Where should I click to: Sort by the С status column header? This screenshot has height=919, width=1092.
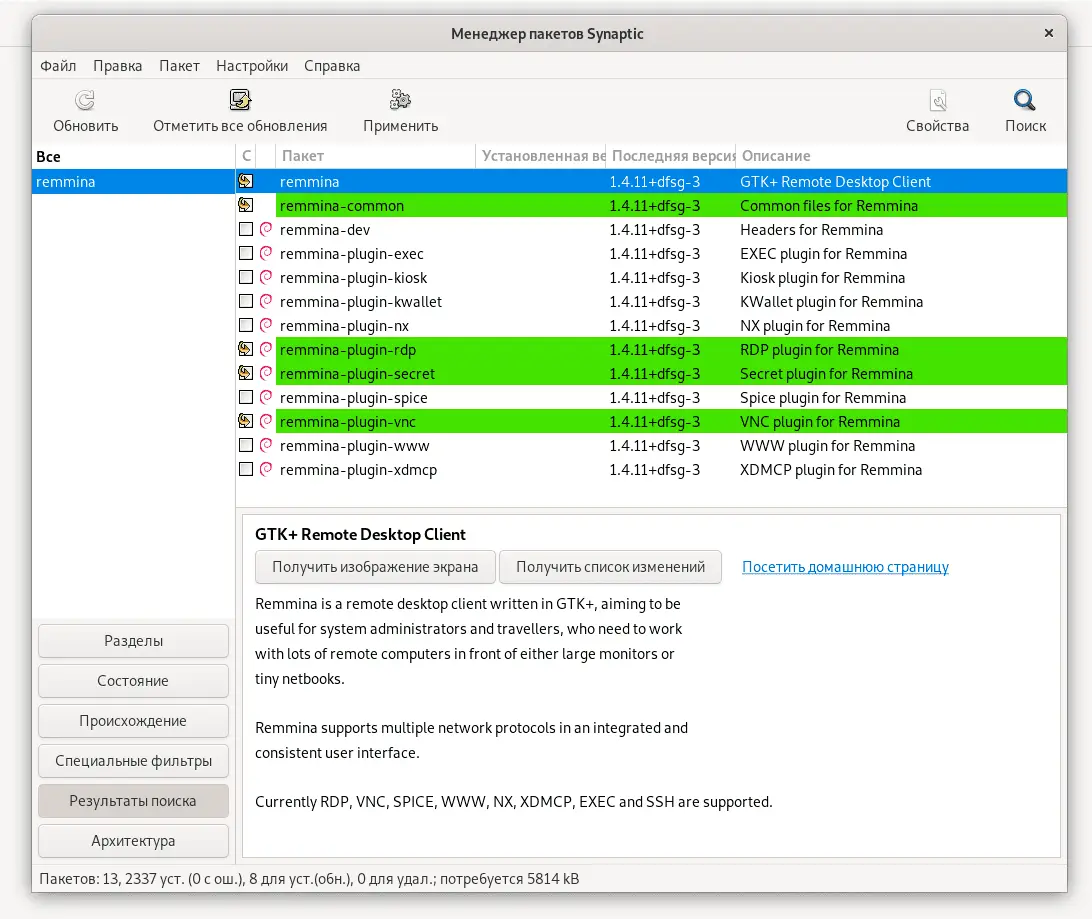(246, 156)
